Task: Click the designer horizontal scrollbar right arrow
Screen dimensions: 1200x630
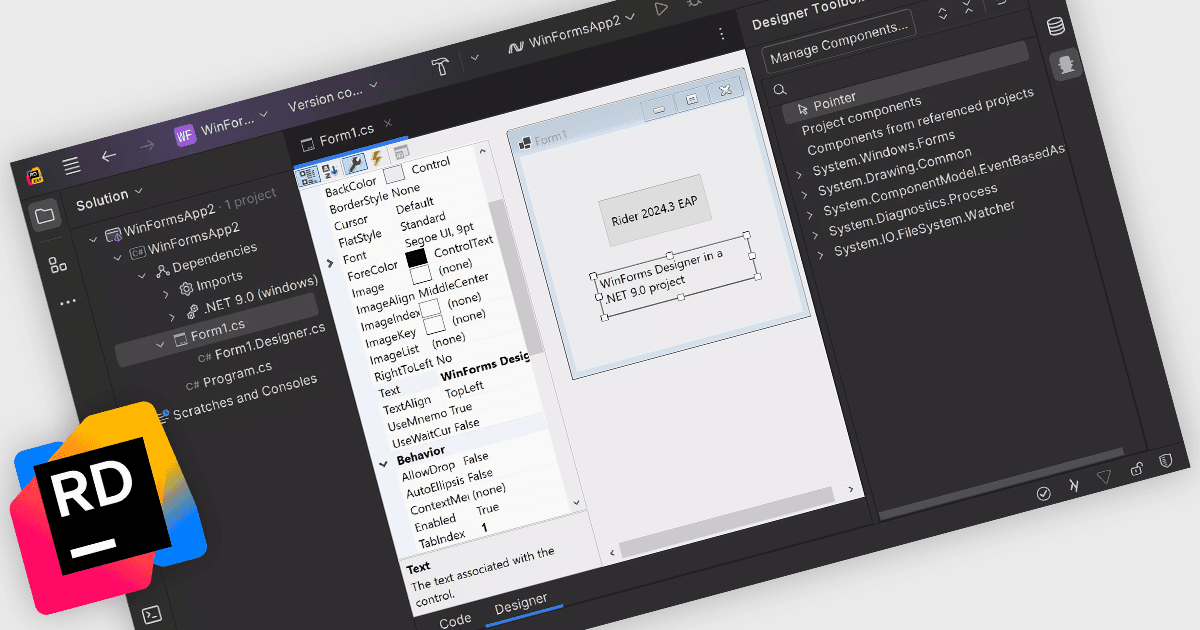Action: (x=853, y=490)
